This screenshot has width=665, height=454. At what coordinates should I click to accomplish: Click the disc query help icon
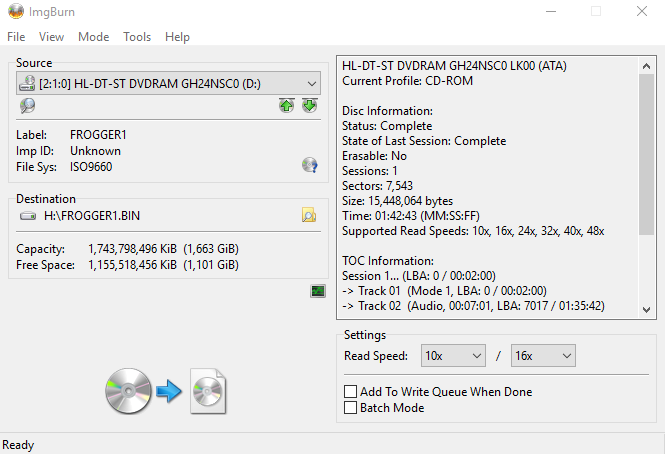[310, 165]
